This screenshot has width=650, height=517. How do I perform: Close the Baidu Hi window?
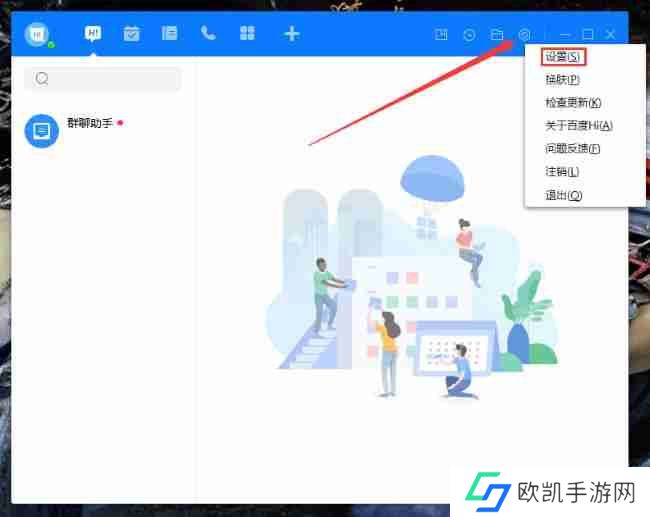pyautogui.click(x=611, y=34)
